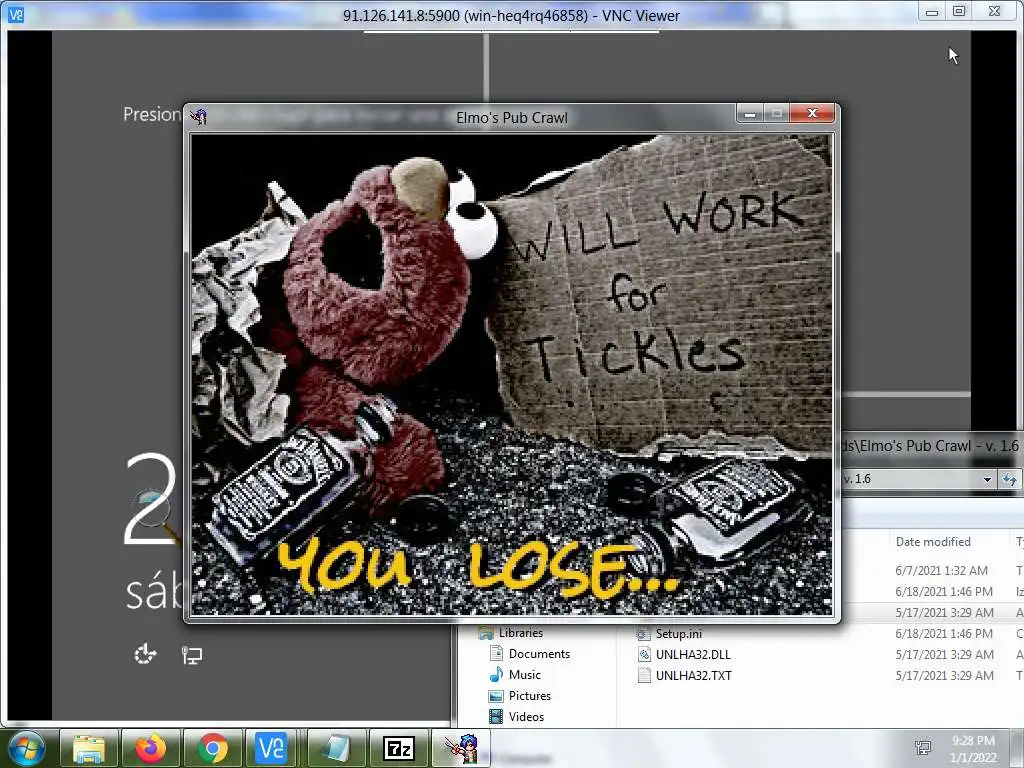
Task: Select Pictures in Explorer navigation tree
Action: 530,696
